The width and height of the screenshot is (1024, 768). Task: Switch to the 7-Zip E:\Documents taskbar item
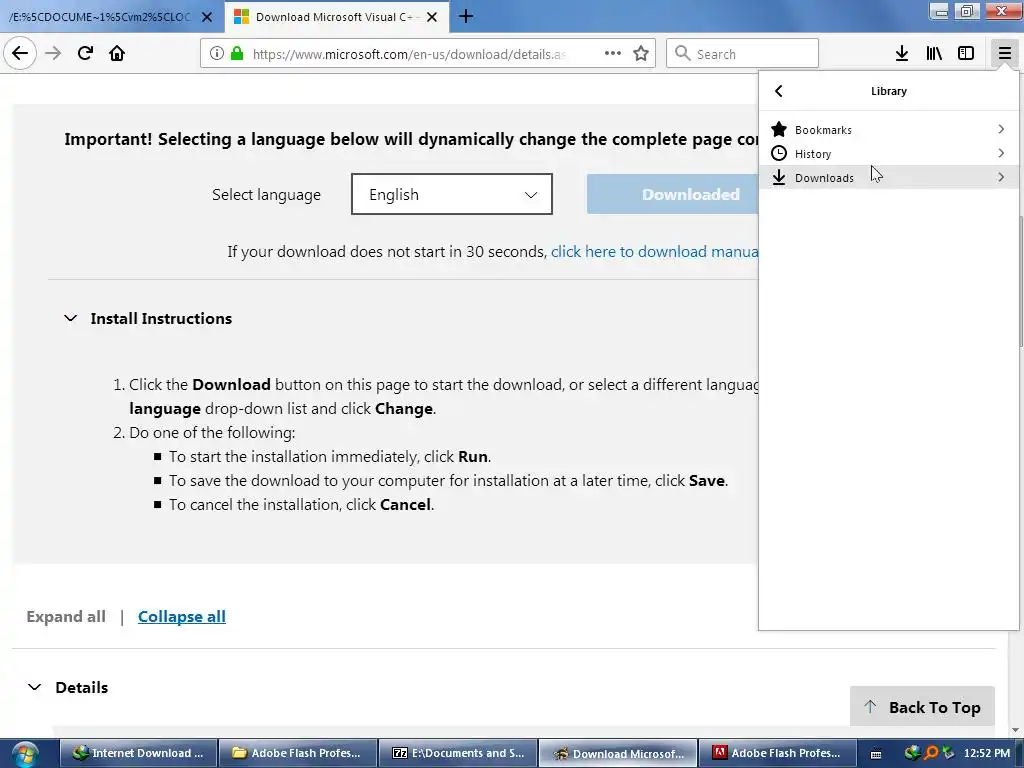tap(458, 753)
